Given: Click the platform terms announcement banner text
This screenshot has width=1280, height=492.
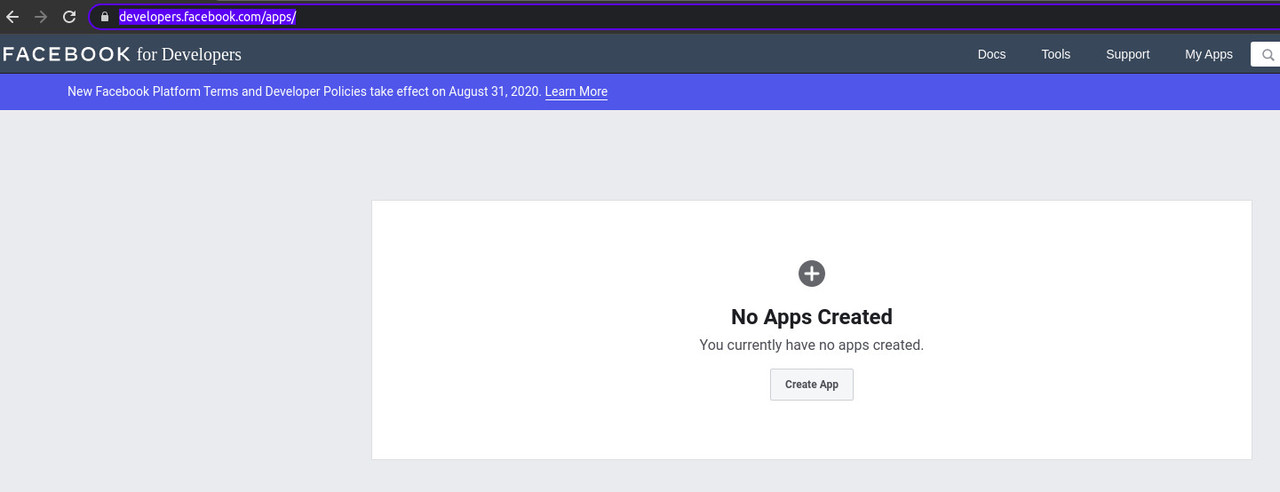Looking at the screenshot, I should [x=304, y=91].
